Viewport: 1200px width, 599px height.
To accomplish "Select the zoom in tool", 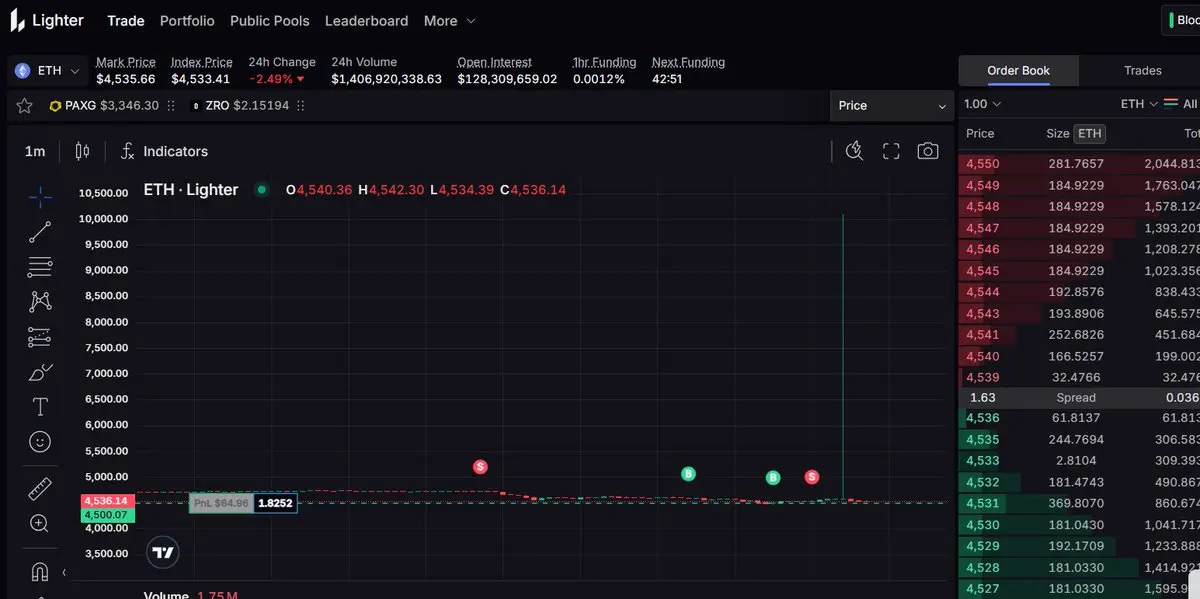I will 40,523.
